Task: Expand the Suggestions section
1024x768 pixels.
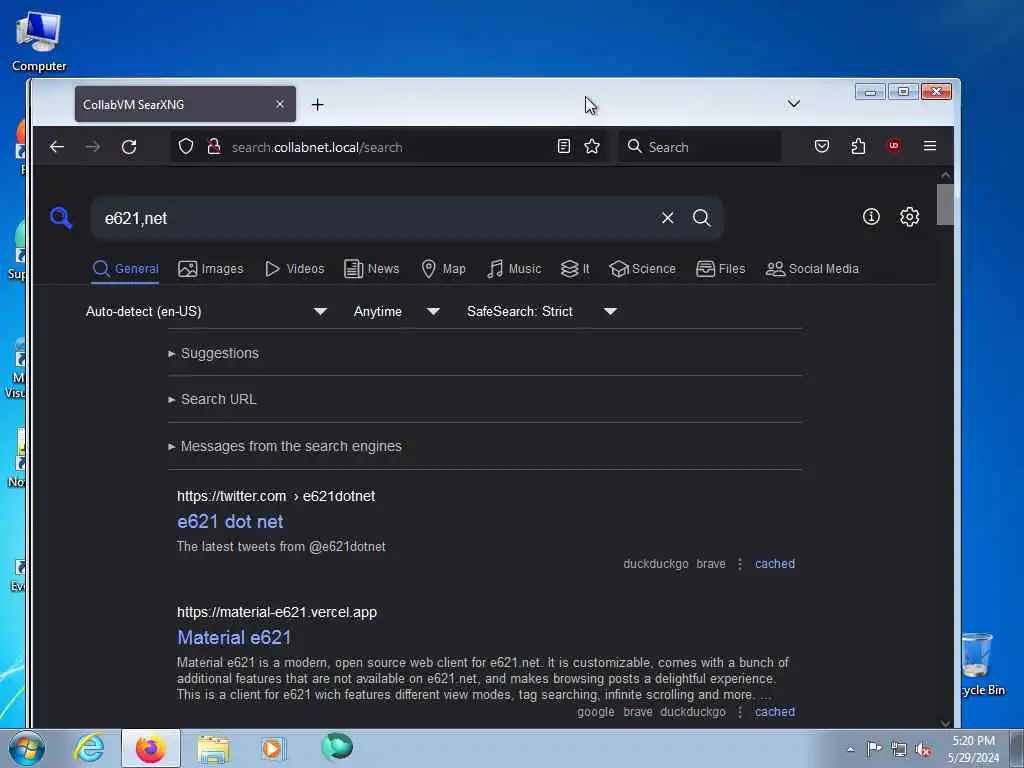Action: [x=214, y=353]
